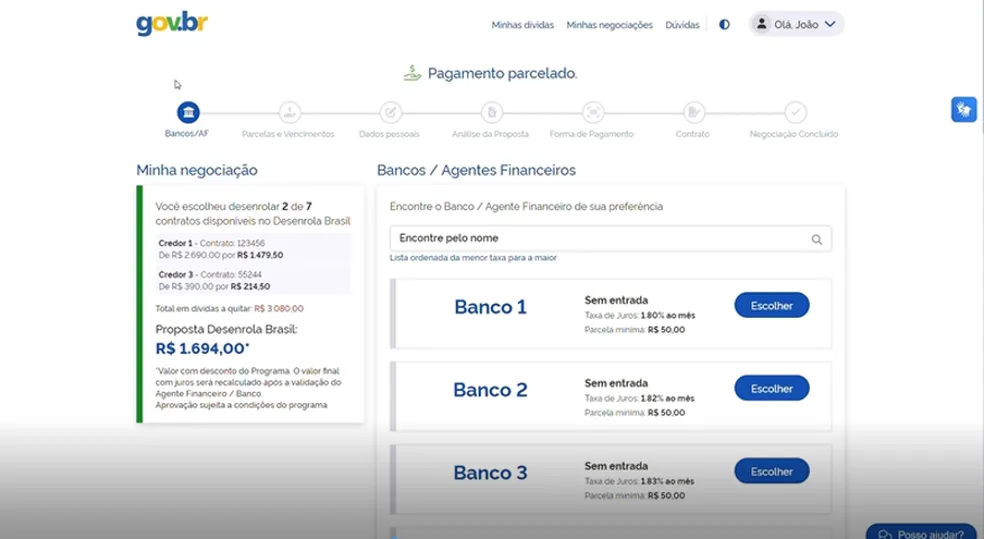This screenshot has height=539, width=984.
Task: Click the Banco 3 name text
Action: click(490, 472)
